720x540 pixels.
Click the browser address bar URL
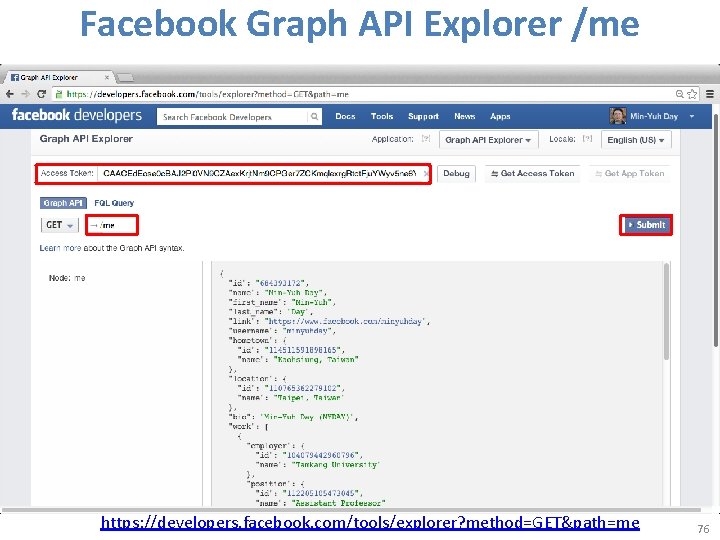click(208, 94)
